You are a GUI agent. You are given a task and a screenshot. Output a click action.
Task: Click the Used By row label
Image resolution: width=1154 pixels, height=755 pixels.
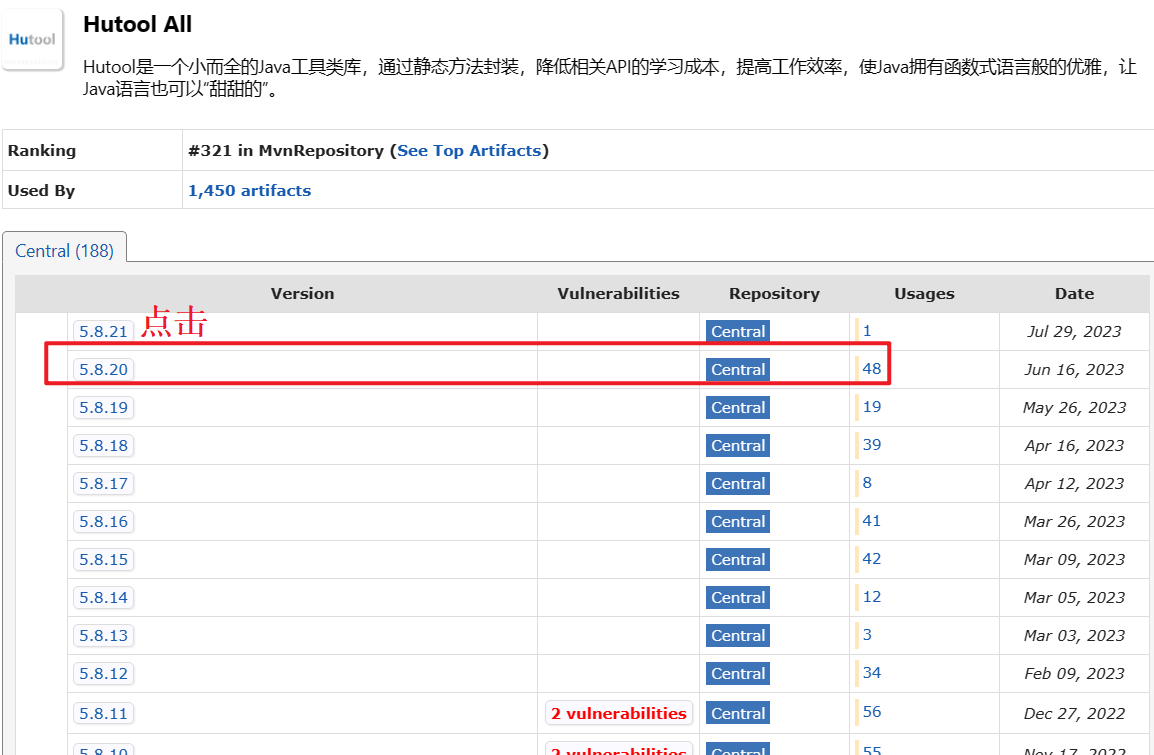pos(41,191)
